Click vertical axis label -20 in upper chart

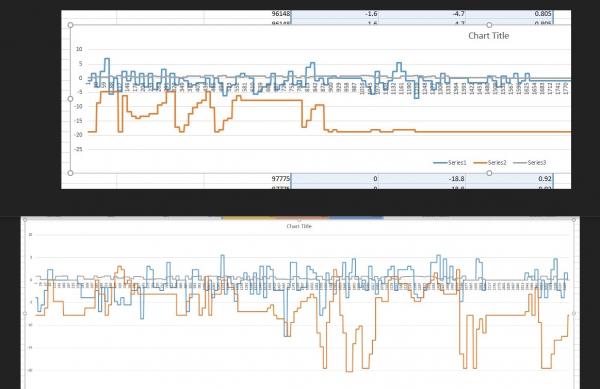[78, 135]
